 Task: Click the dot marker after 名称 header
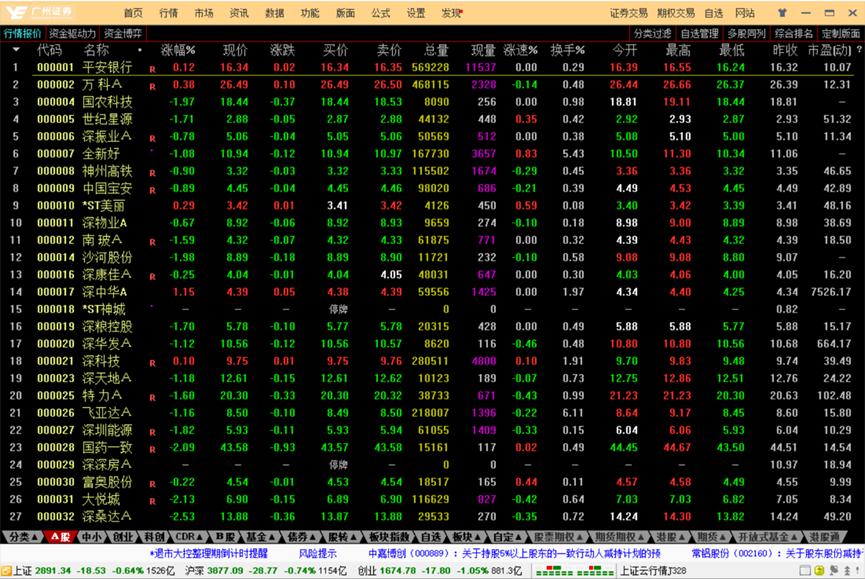click(x=140, y=50)
